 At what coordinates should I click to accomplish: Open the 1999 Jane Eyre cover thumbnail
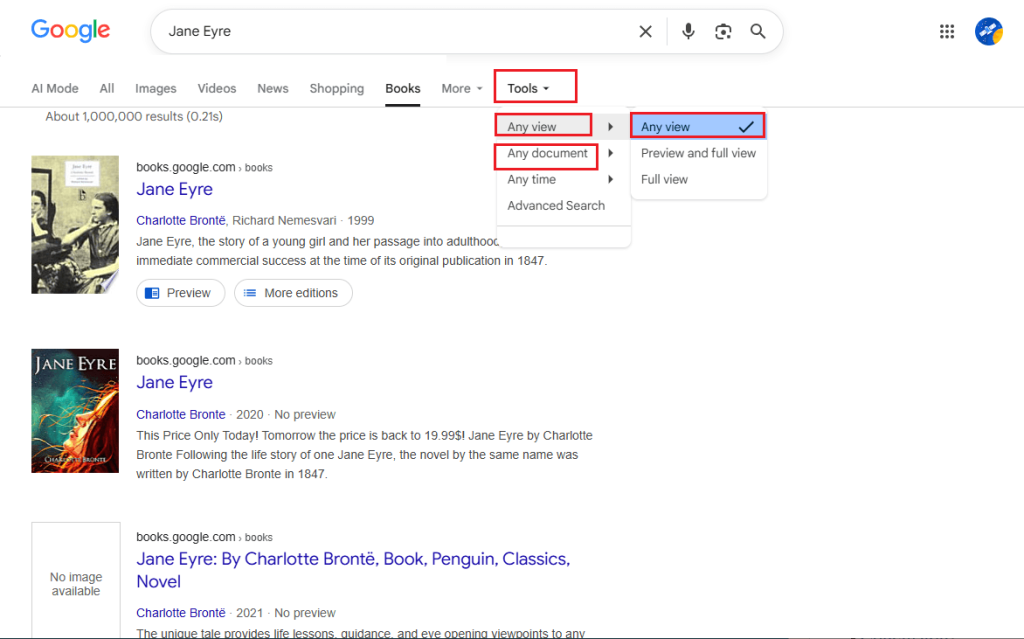(75, 224)
